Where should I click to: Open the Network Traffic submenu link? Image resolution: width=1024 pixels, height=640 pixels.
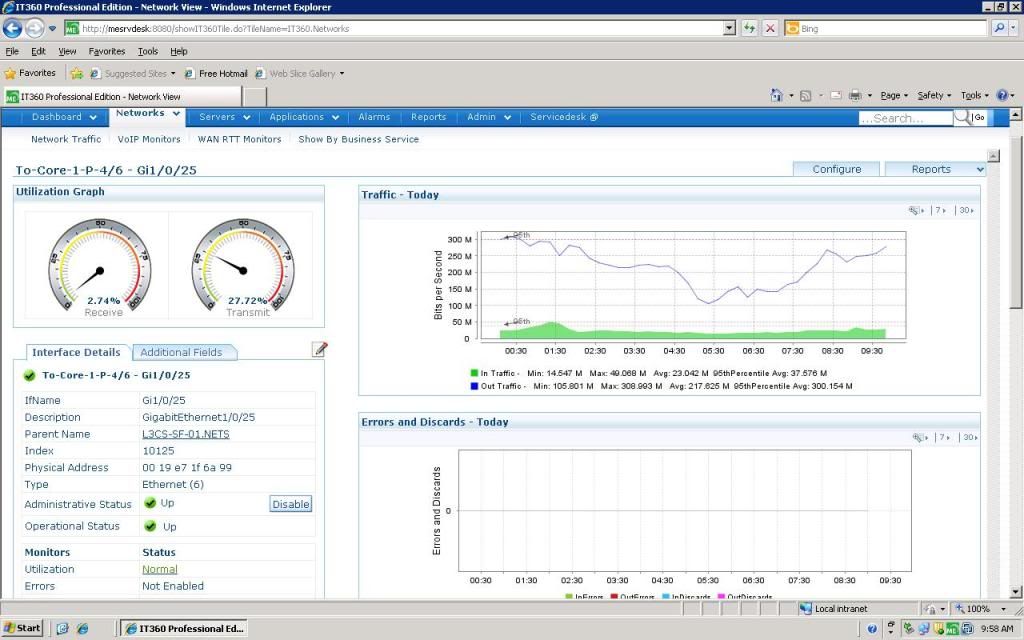pos(66,139)
